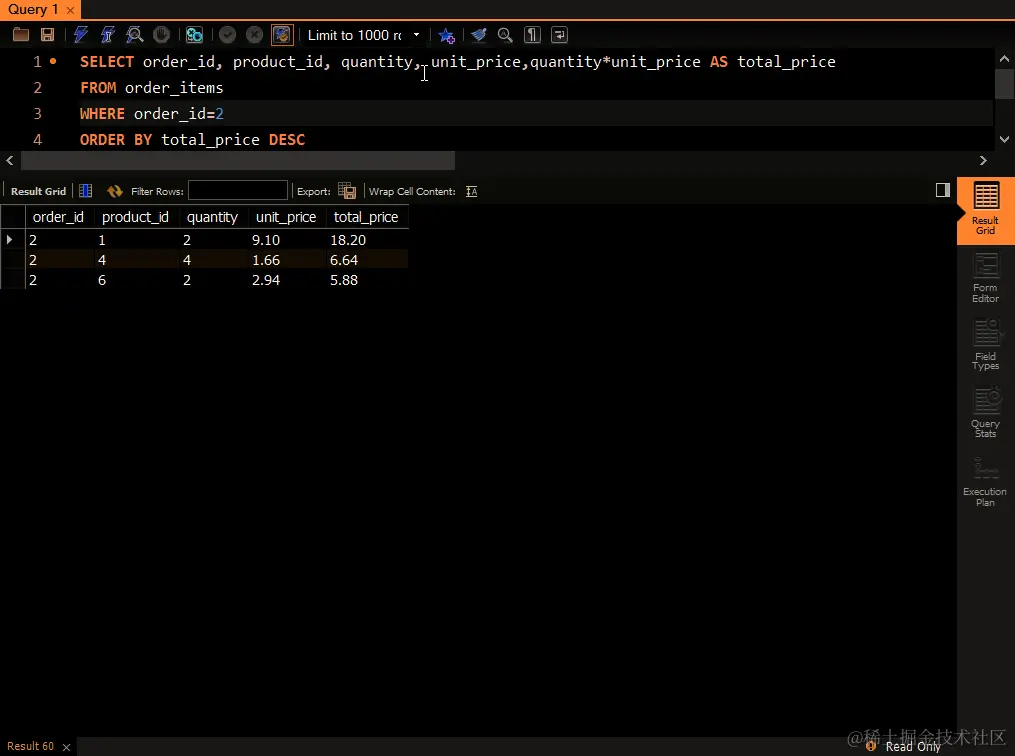Click the WHERE order_id=2 line
1015x756 pixels.
pyautogui.click(x=151, y=114)
